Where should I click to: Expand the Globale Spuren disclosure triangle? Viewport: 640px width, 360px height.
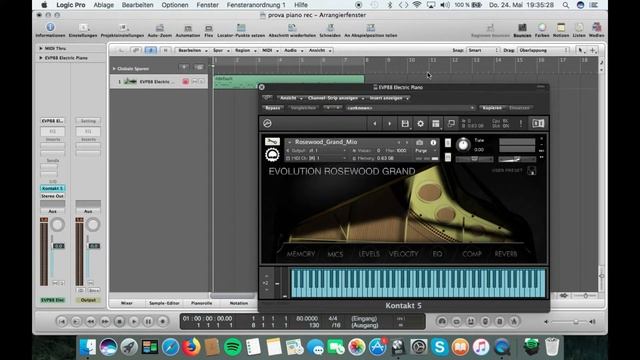pyautogui.click(x=114, y=69)
